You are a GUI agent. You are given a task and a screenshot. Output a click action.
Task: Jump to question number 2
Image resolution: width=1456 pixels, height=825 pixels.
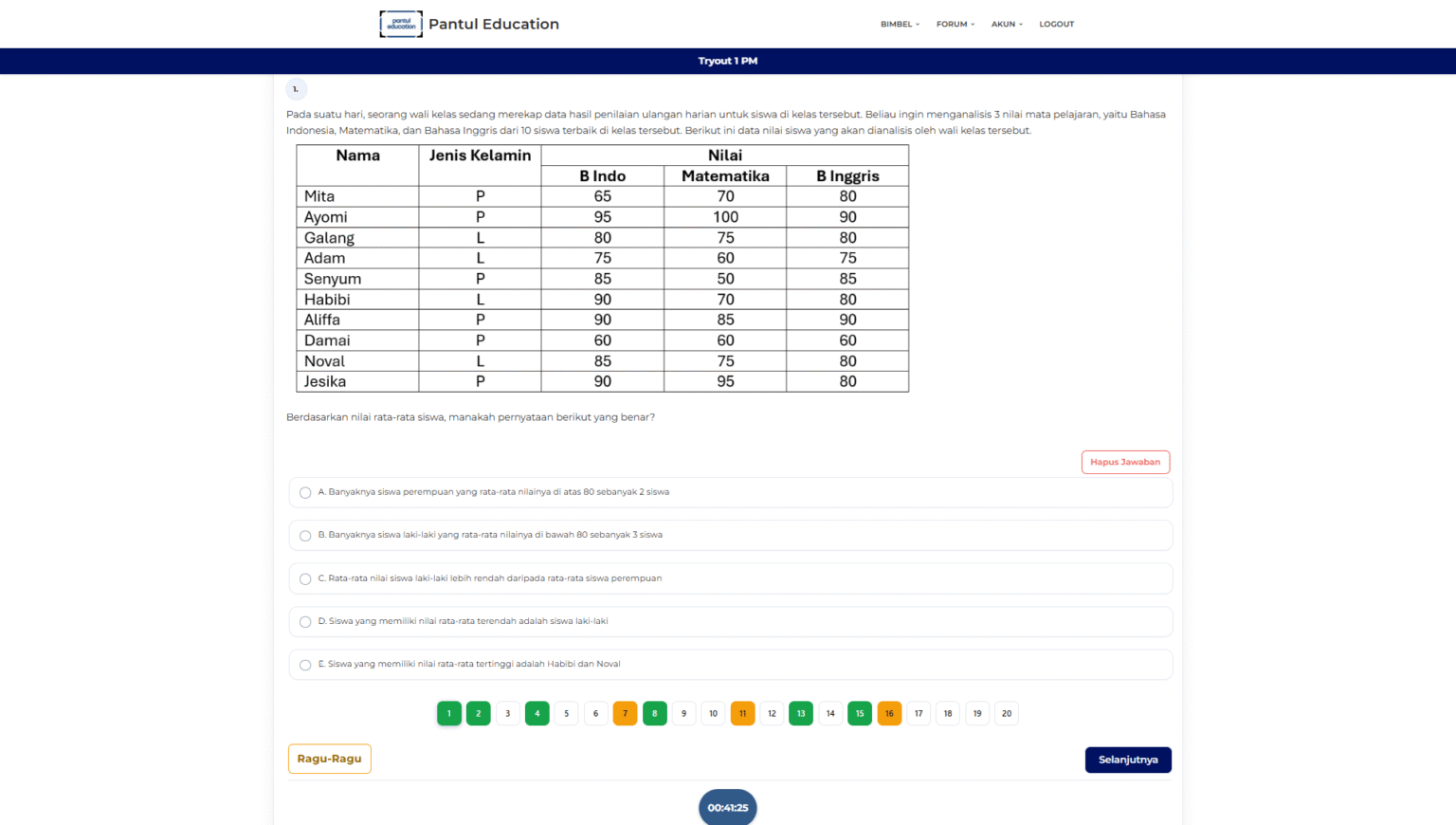(479, 713)
